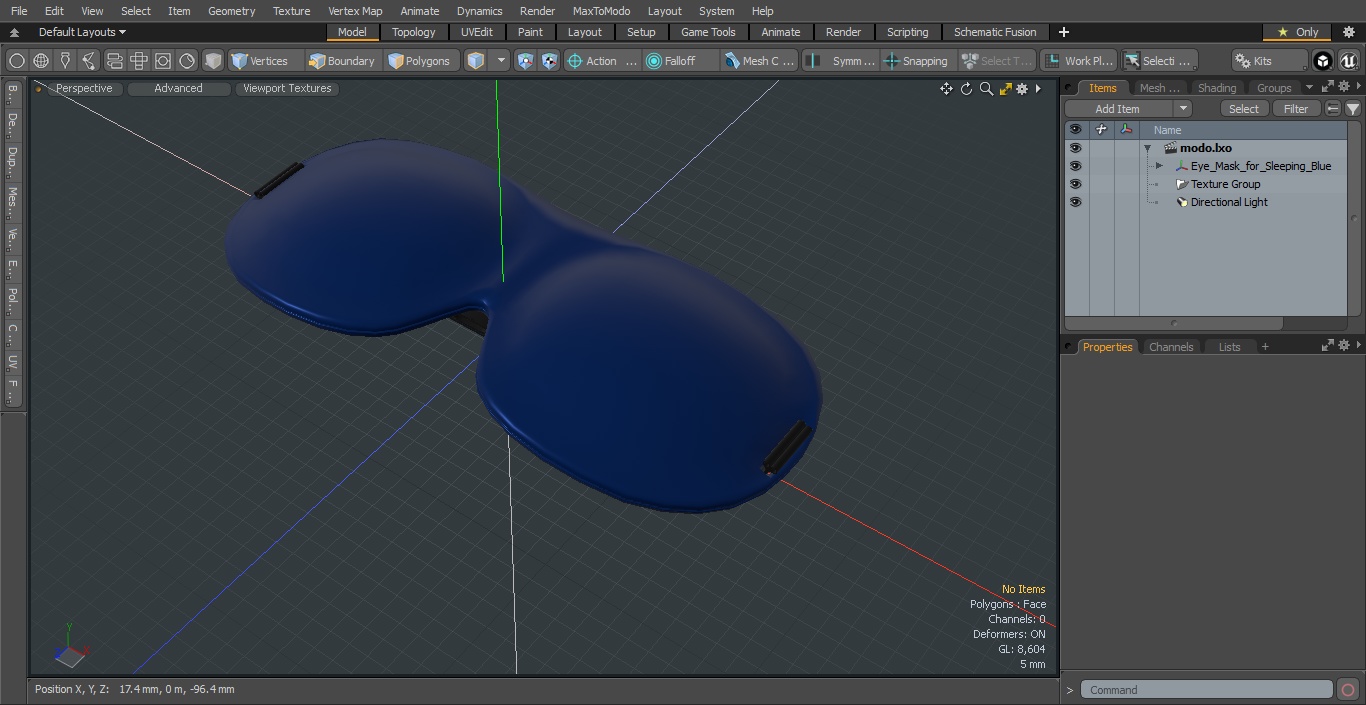The height and width of the screenshot is (705, 1366).
Task: Click the Command input field
Action: [1207, 690]
